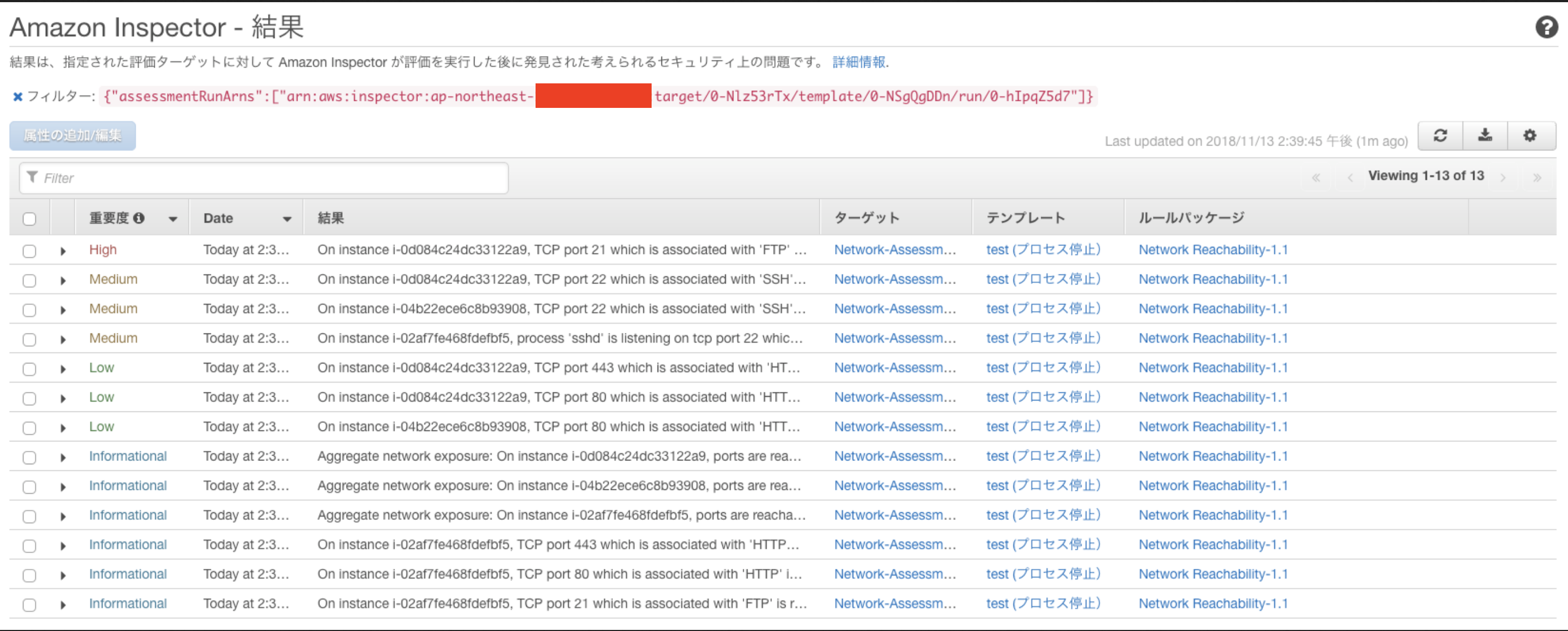The height and width of the screenshot is (631, 1568).
Task: Open the help question mark icon
Action: pyautogui.click(x=1546, y=27)
